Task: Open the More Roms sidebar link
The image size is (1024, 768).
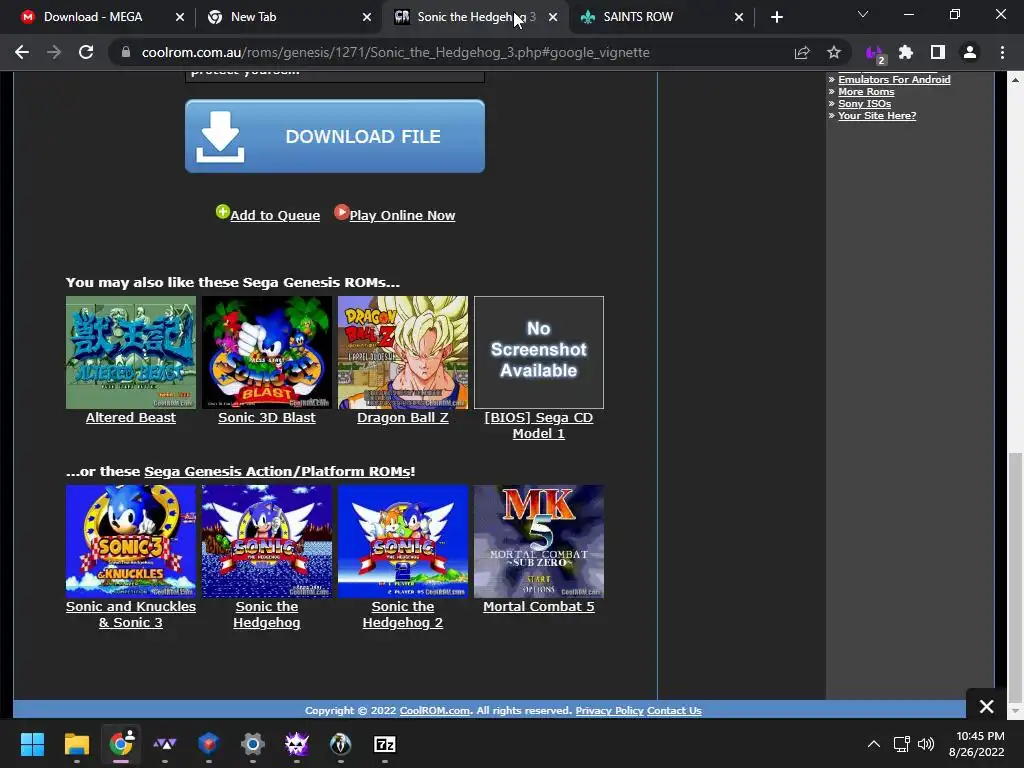Action: 866,92
